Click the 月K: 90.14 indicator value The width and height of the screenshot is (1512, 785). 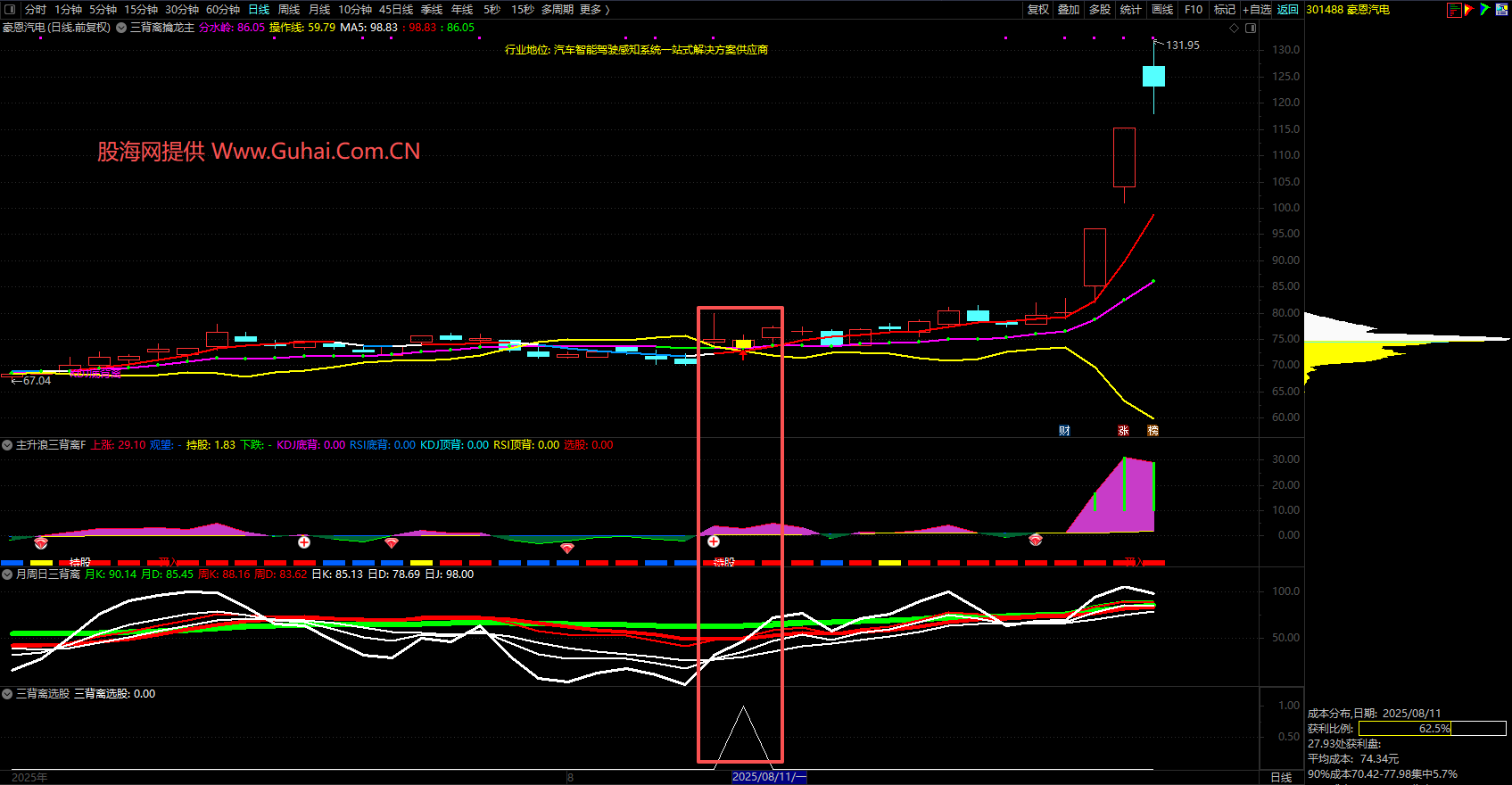point(111,574)
